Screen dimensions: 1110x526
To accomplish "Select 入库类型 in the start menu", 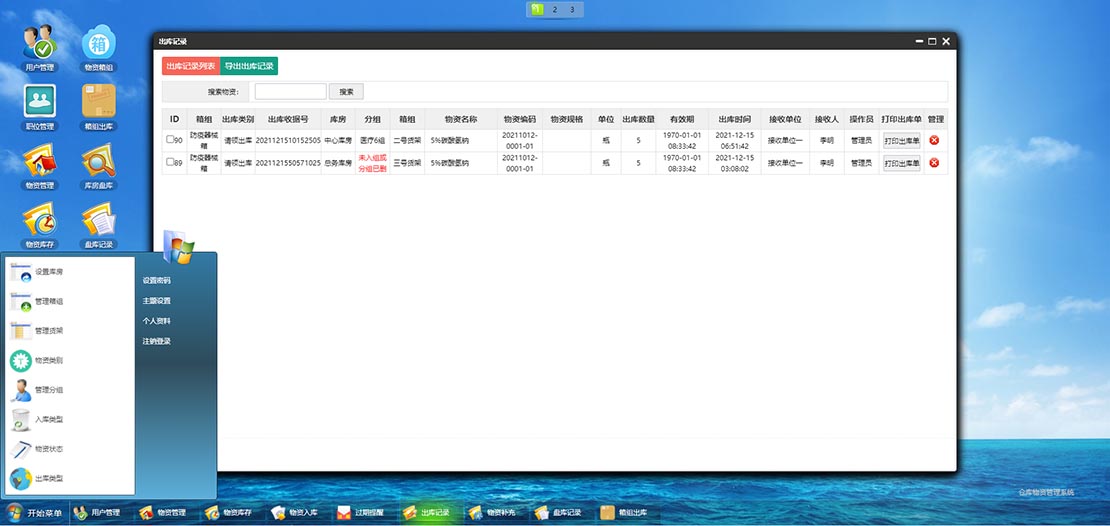I will [69, 419].
